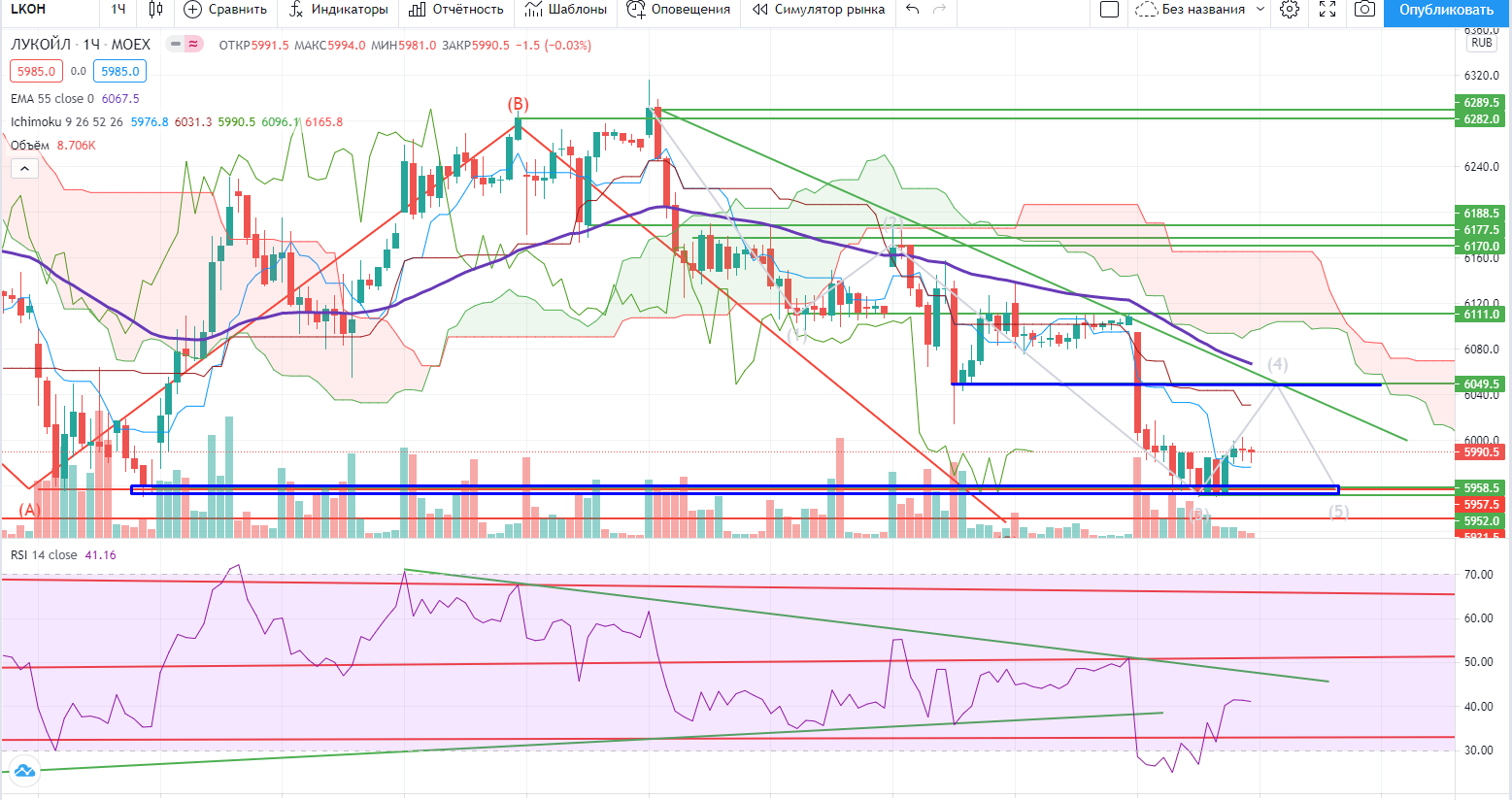This screenshot has width=1512, height=800.
Task: Take a chart snapshot with the camera icon
Action: [x=1364, y=10]
